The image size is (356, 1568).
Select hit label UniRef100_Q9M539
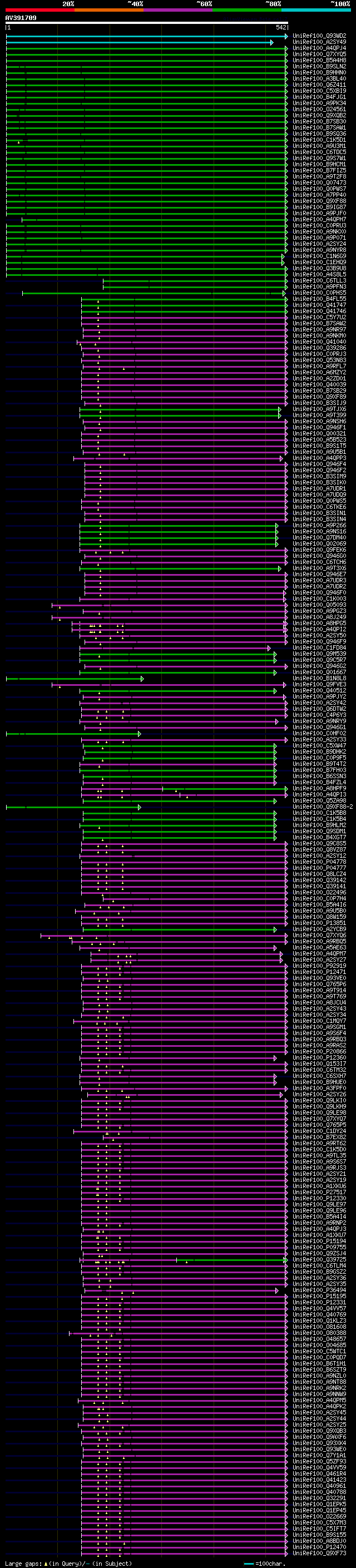319,654
